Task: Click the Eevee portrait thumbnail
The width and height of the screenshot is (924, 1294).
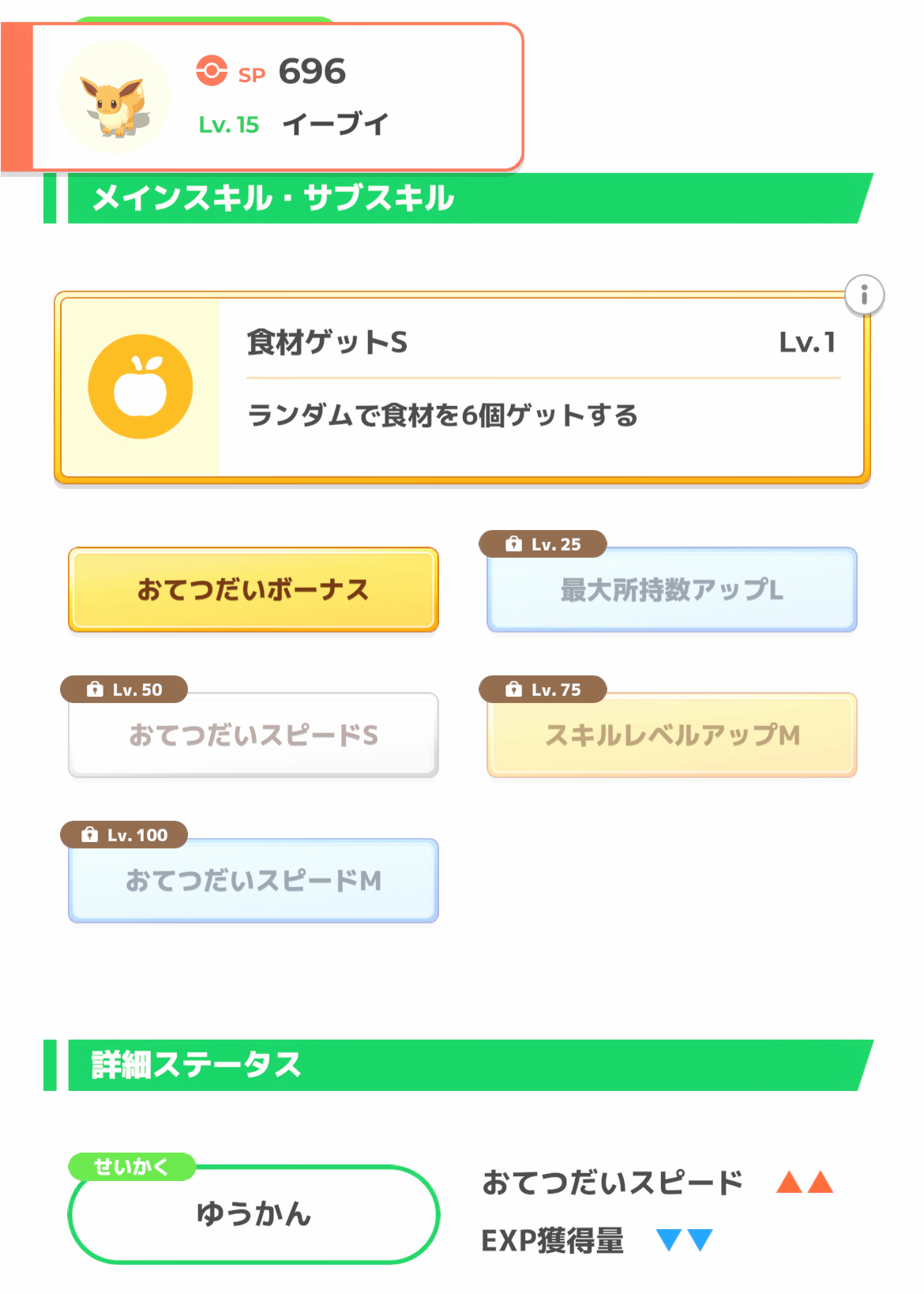Action: click(115, 97)
